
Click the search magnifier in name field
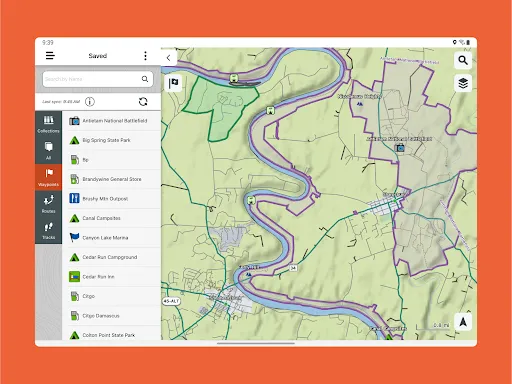(145, 79)
